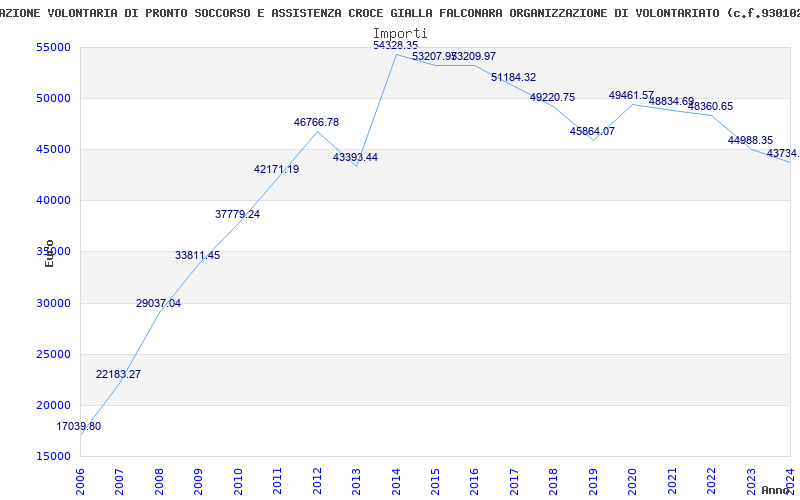Click x-axis year 2008
Viewport: 800px width, 500px height.
pyautogui.click(x=159, y=481)
